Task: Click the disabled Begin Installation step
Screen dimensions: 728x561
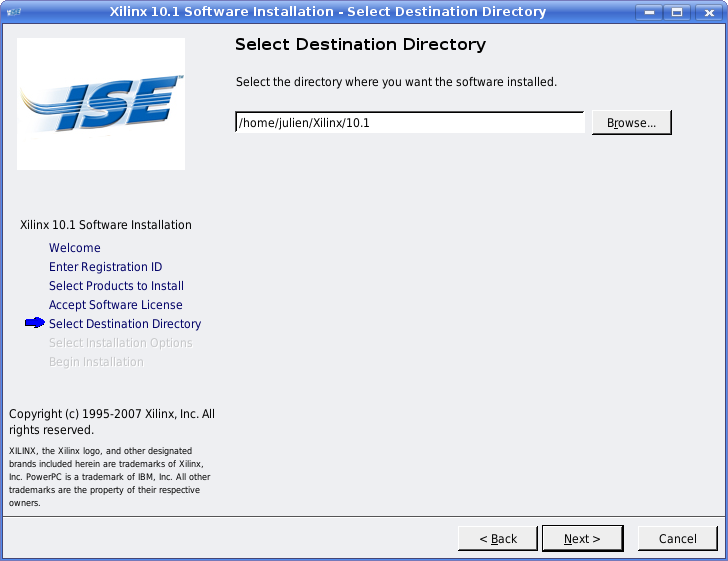Action: pos(96,362)
